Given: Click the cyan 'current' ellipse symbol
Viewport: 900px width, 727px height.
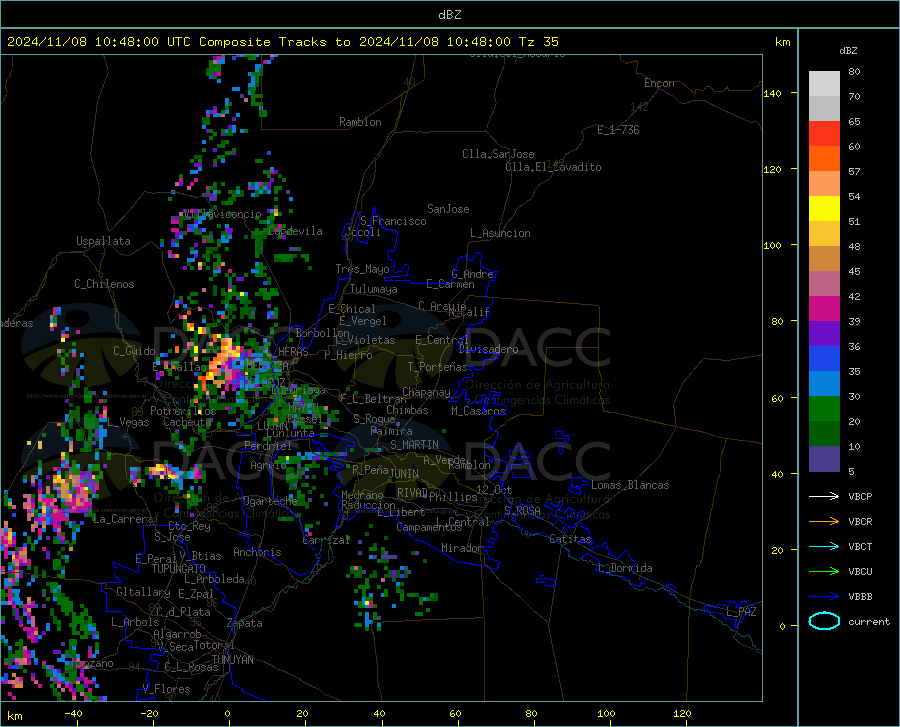Looking at the screenshot, I should [824, 621].
